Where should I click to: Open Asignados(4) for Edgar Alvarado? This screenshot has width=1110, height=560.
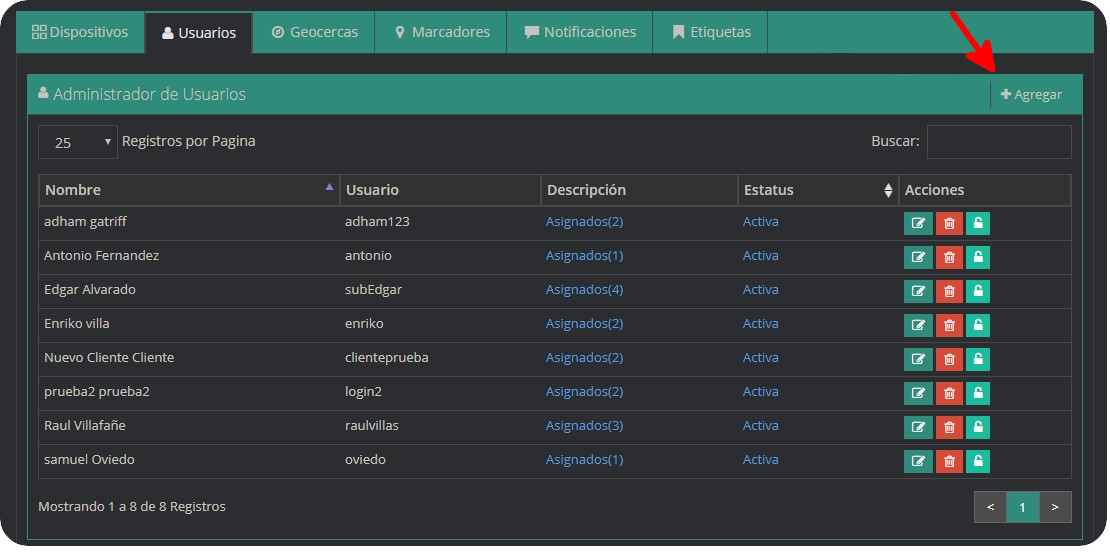(x=584, y=290)
